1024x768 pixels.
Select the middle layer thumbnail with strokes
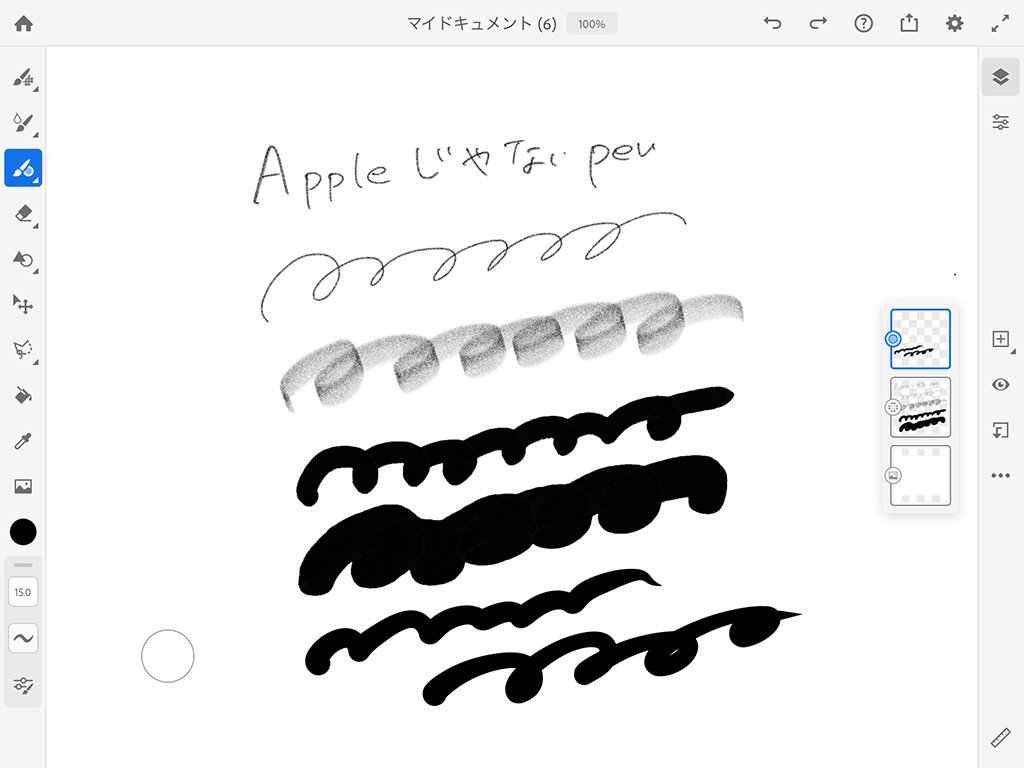920,407
